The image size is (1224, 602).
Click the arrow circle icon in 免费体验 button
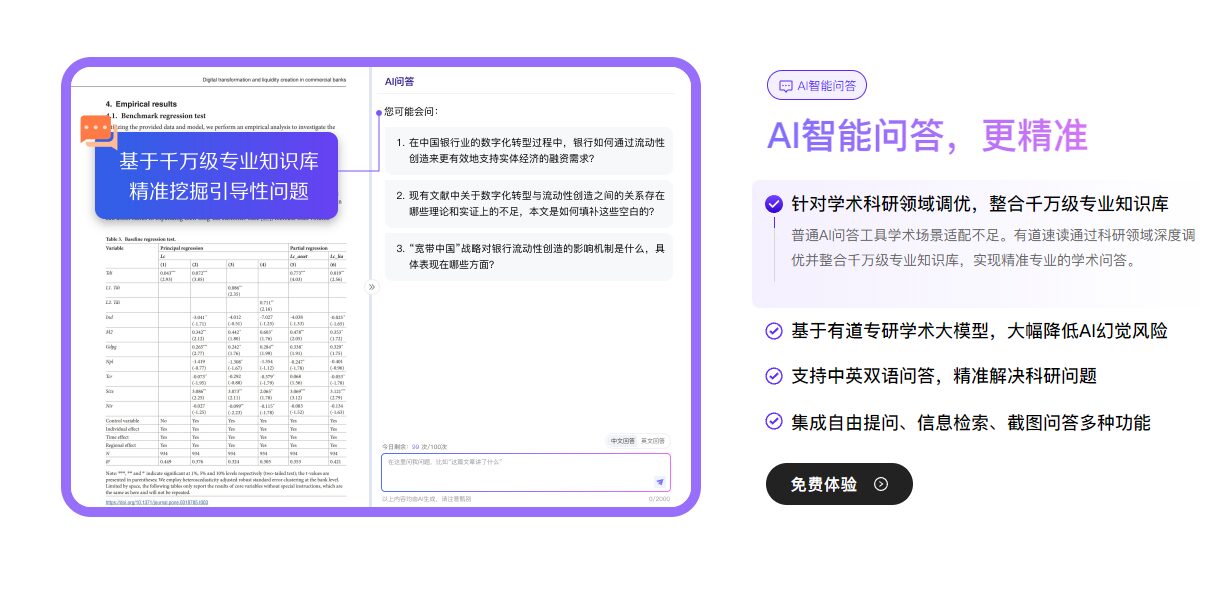click(x=880, y=484)
